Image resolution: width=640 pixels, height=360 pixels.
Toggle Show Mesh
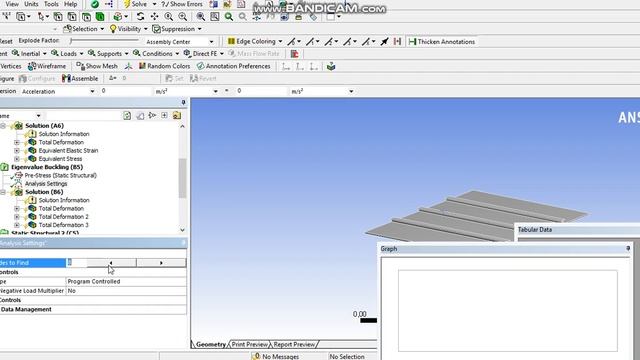tap(97, 66)
